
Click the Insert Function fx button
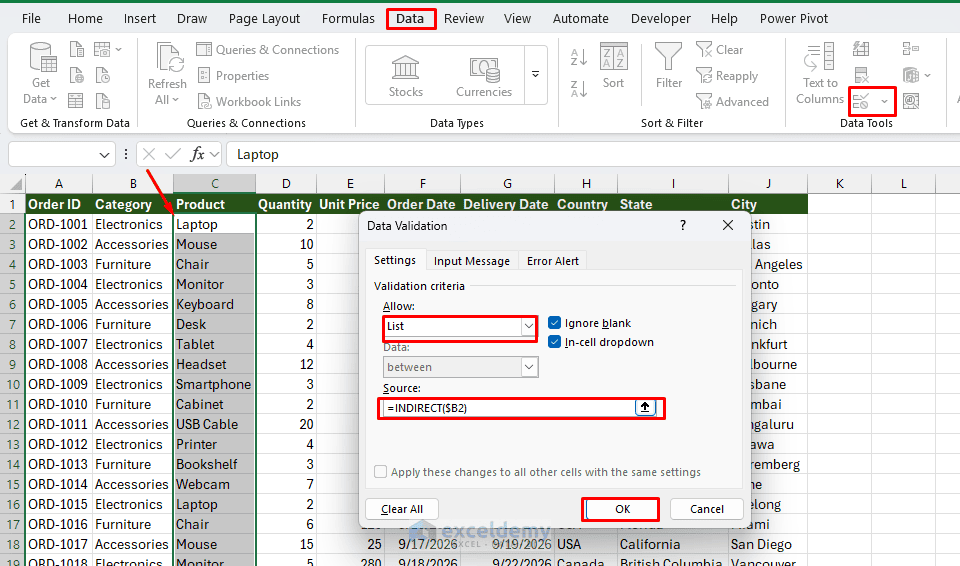[197, 154]
